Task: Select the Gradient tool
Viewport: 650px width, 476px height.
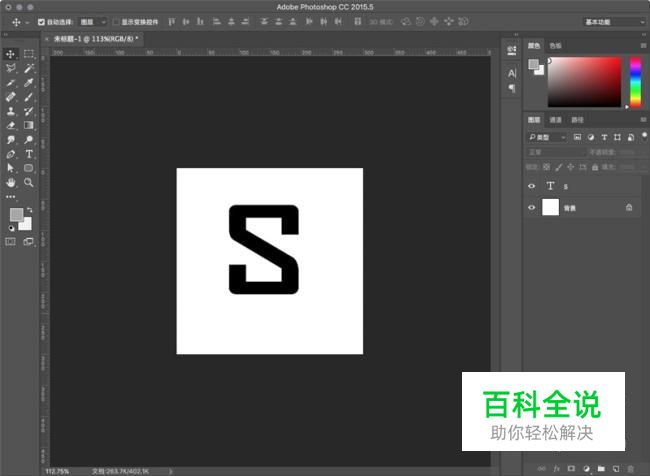Action: [x=29, y=125]
